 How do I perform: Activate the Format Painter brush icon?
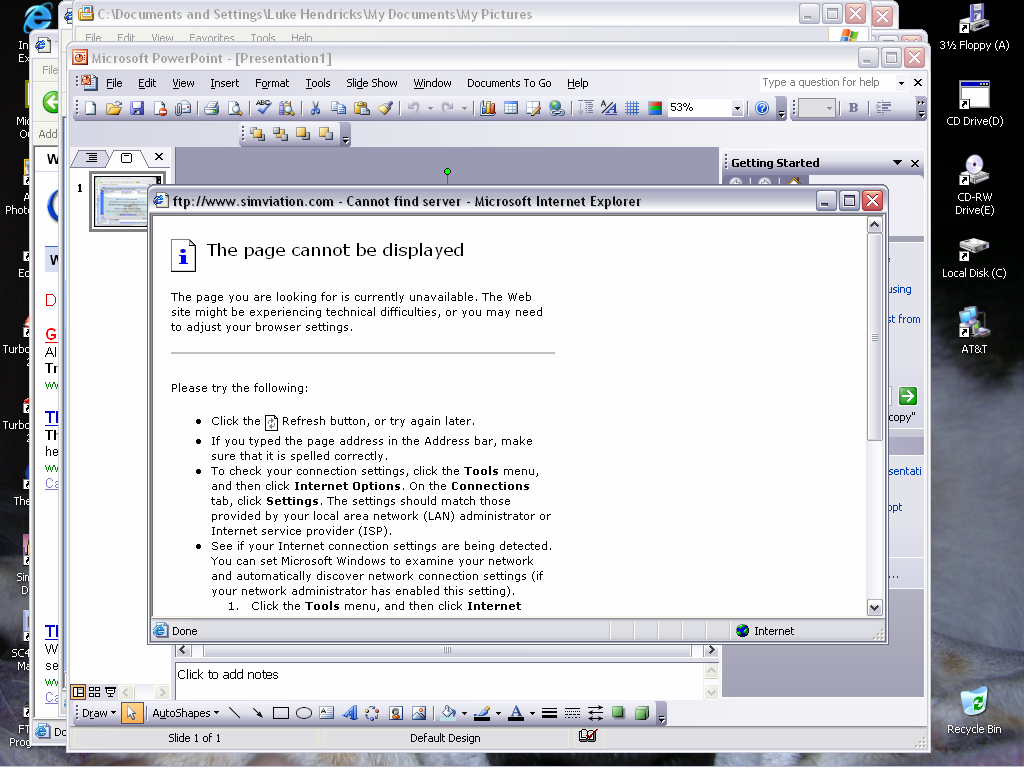pos(385,108)
